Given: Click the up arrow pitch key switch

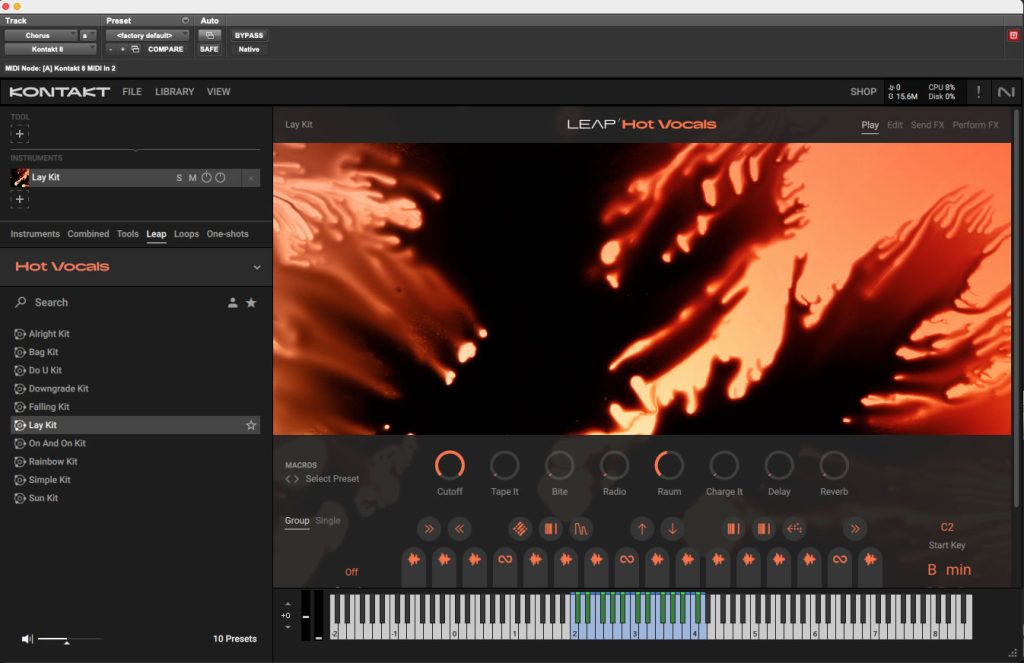Looking at the screenshot, I should [642, 529].
